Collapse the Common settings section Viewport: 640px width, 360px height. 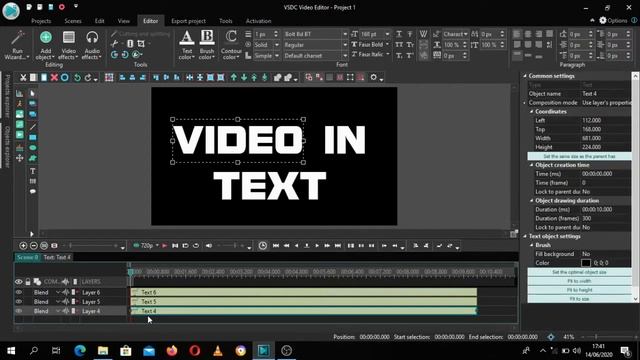(x=525, y=76)
